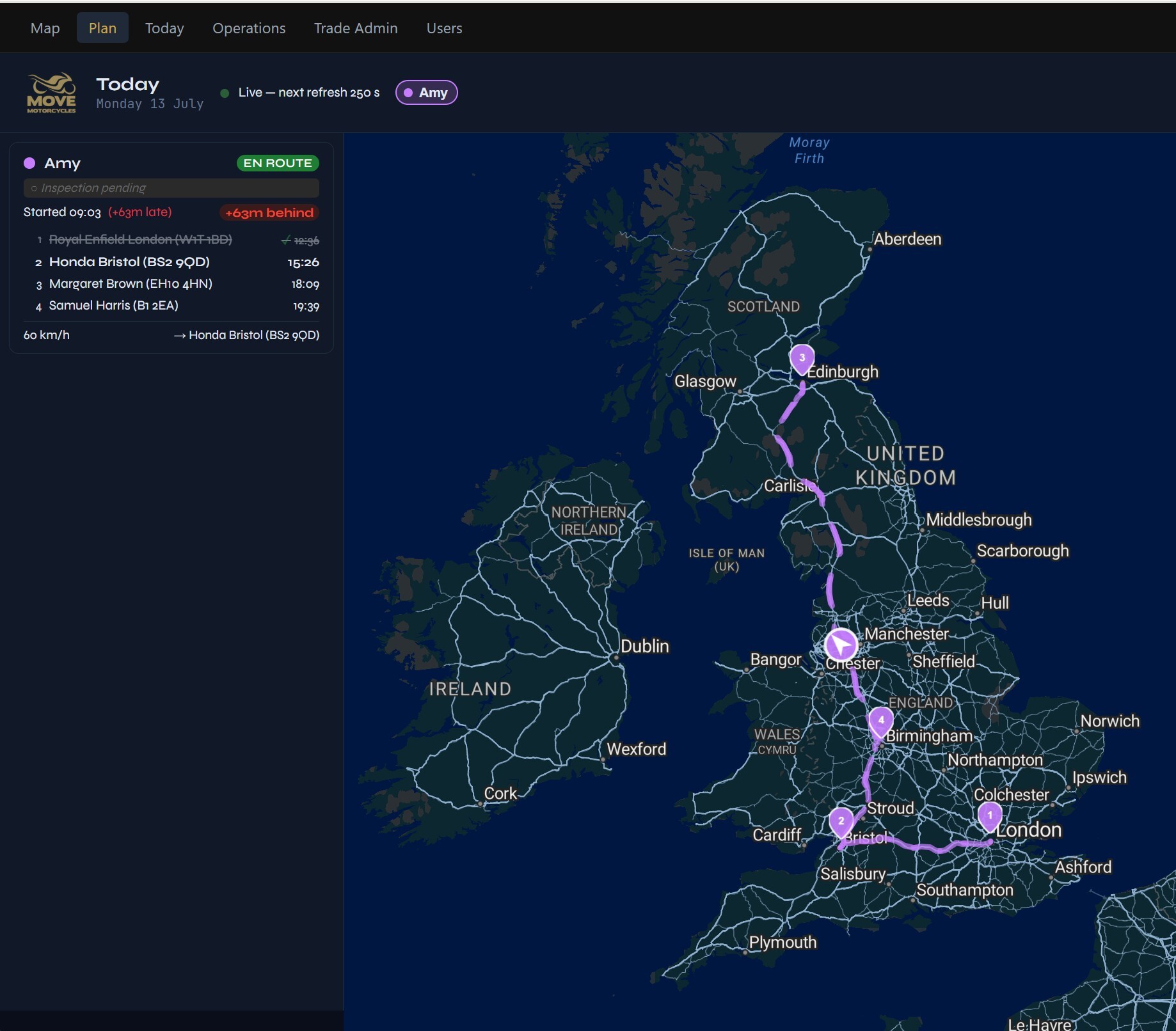
Task: Click the next destination Honda Bristol link
Action: click(x=247, y=335)
